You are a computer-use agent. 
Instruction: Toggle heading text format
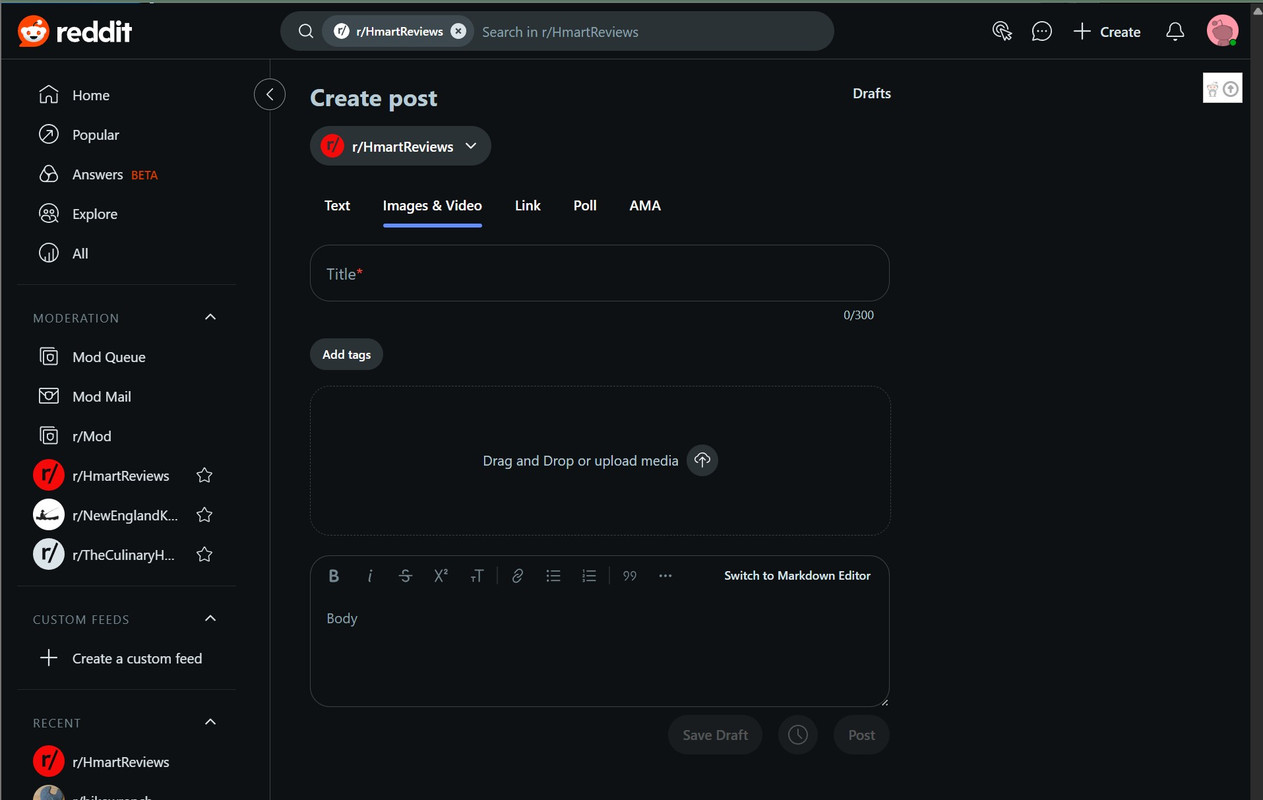click(x=477, y=576)
